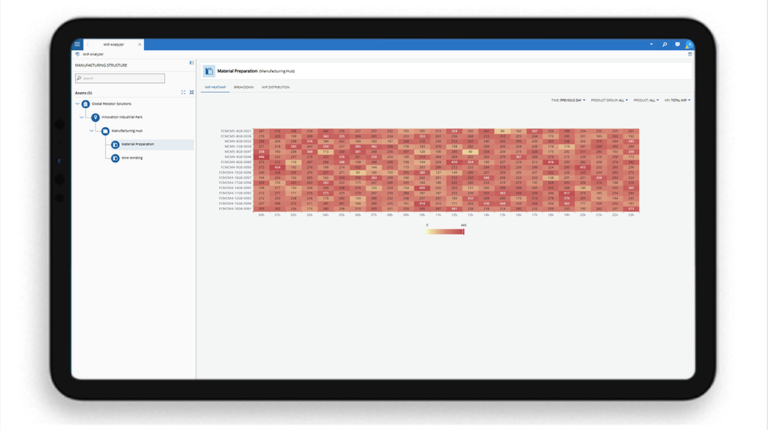Open the Product Group filter dropdown
768x430 pixels.
pyautogui.click(x=609, y=100)
